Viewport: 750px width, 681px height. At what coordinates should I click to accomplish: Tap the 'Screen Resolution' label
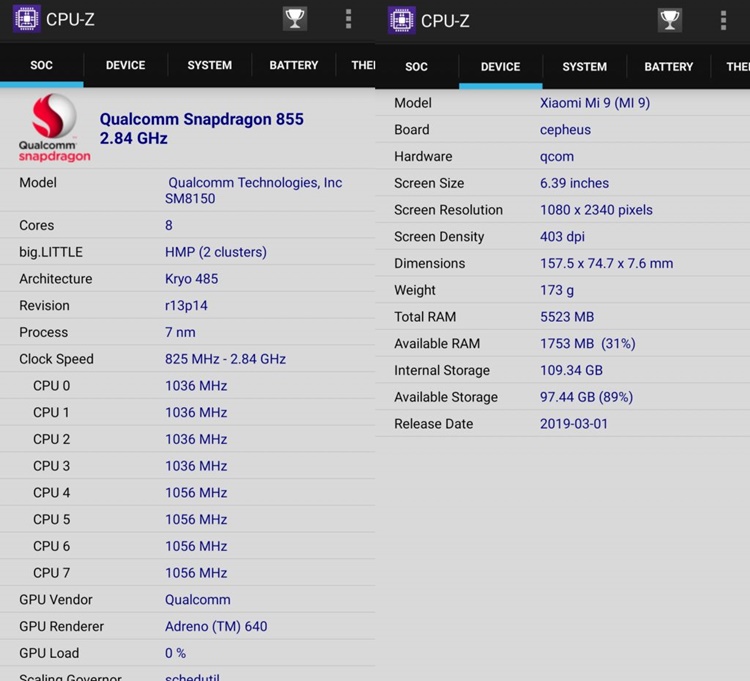pos(448,210)
